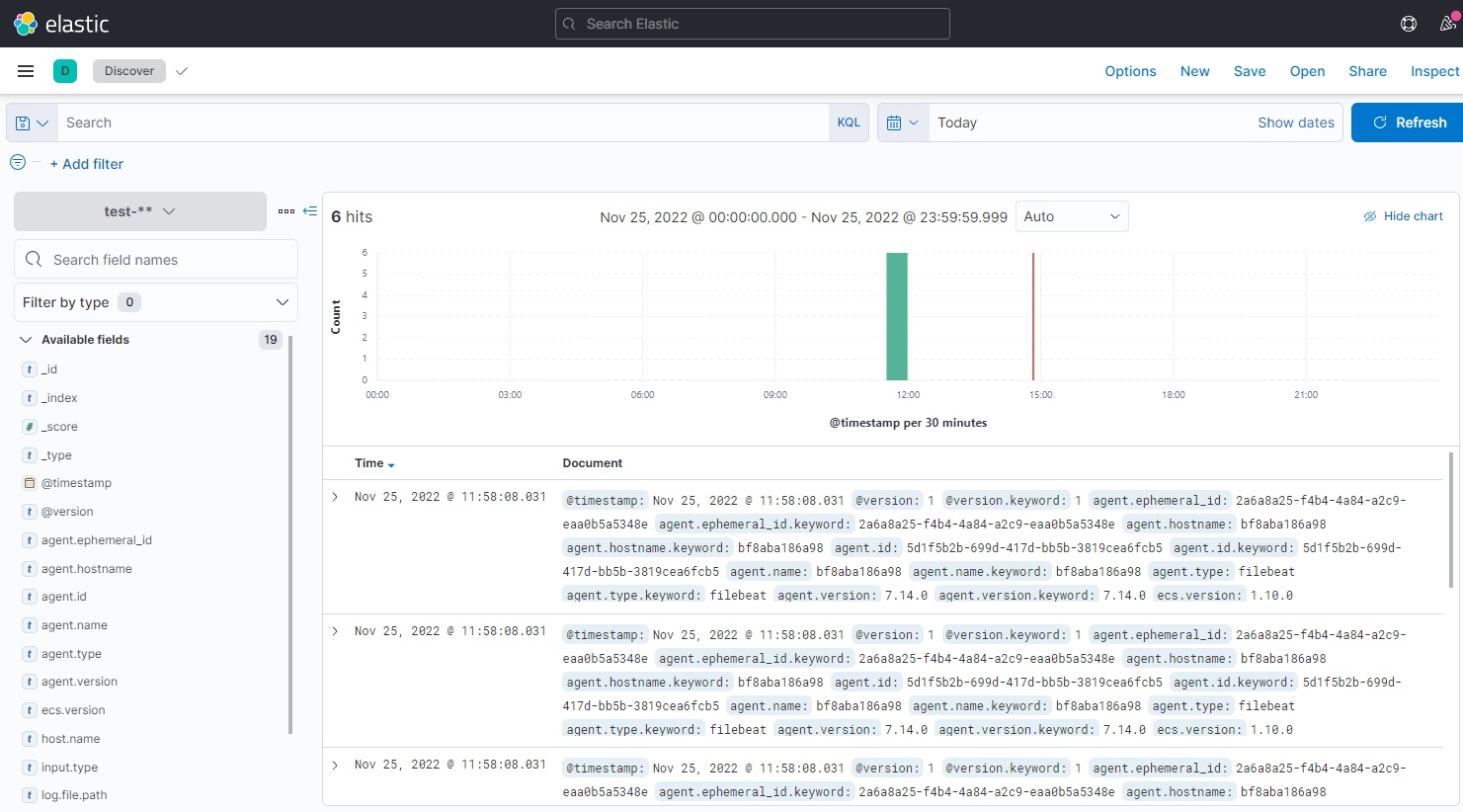Focus the Search Elastic global field
1463x812 pixels.
pyautogui.click(x=753, y=24)
